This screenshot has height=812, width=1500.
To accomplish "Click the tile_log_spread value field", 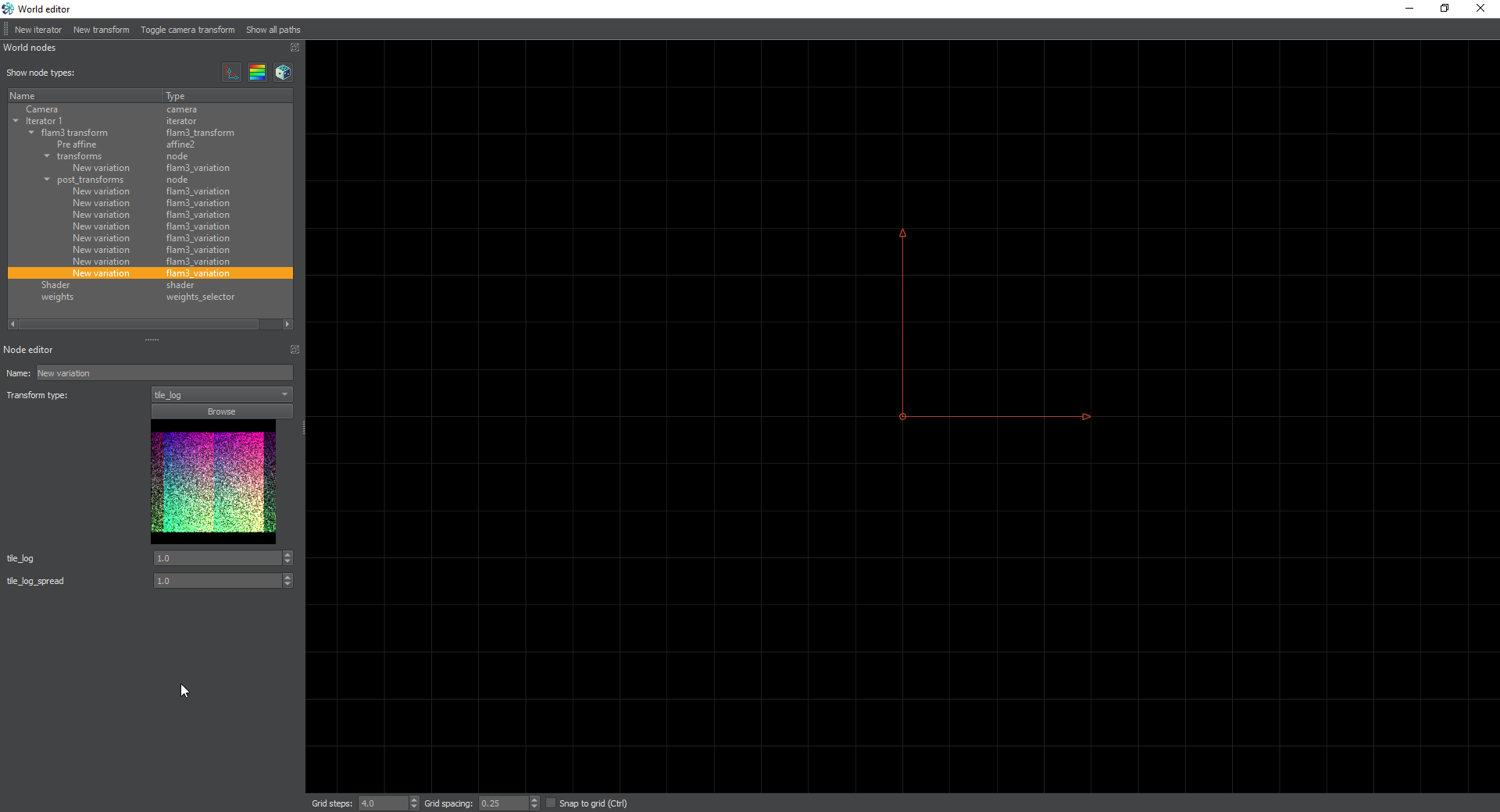I will click(x=217, y=581).
